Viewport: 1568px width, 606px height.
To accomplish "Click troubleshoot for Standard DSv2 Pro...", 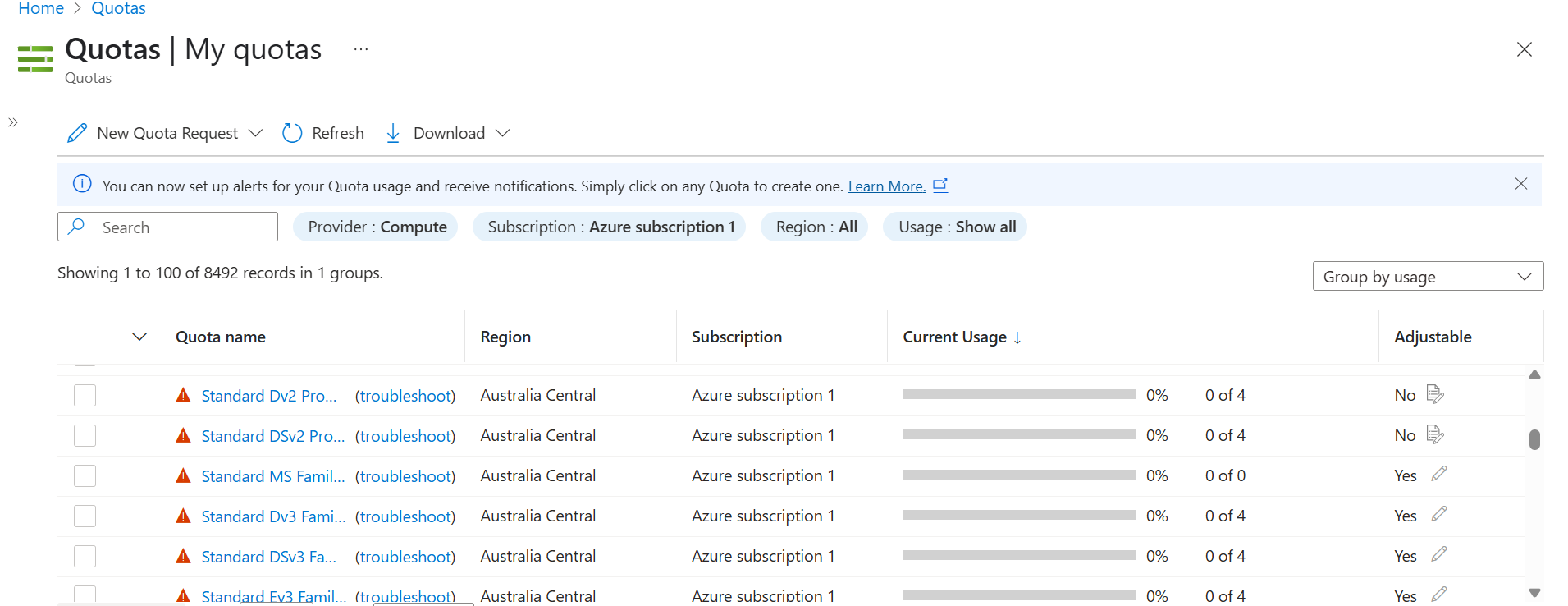I will coord(405,436).
